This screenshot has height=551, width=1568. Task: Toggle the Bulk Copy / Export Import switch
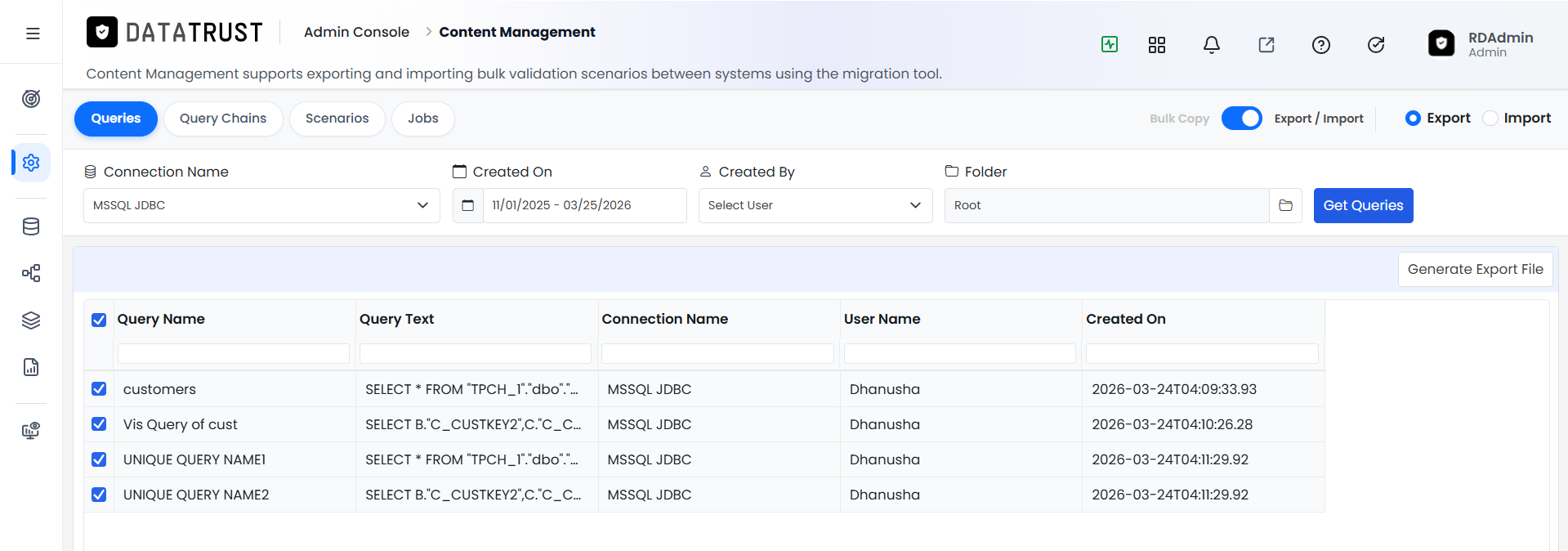[1241, 119]
